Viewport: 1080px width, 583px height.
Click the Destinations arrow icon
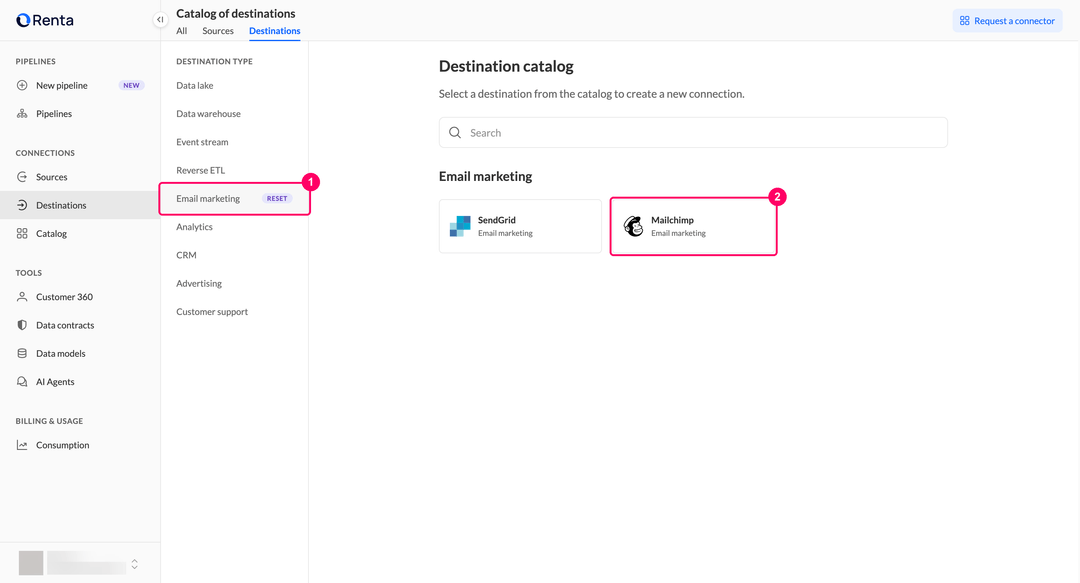tap(22, 205)
